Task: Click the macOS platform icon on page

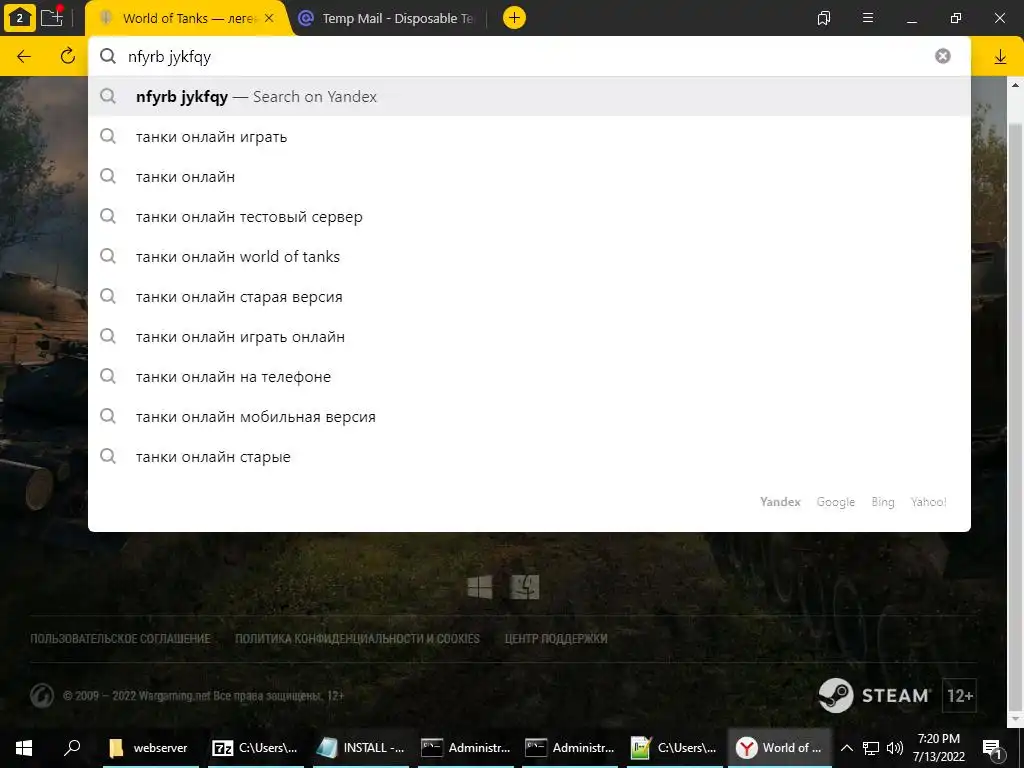Action: (524, 586)
